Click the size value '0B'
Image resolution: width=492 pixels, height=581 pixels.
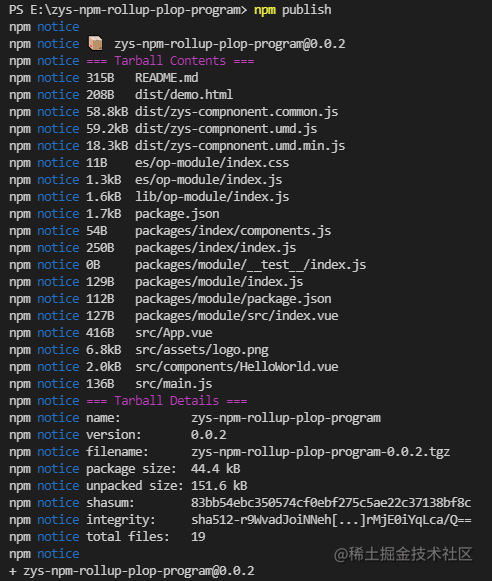click(93, 265)
